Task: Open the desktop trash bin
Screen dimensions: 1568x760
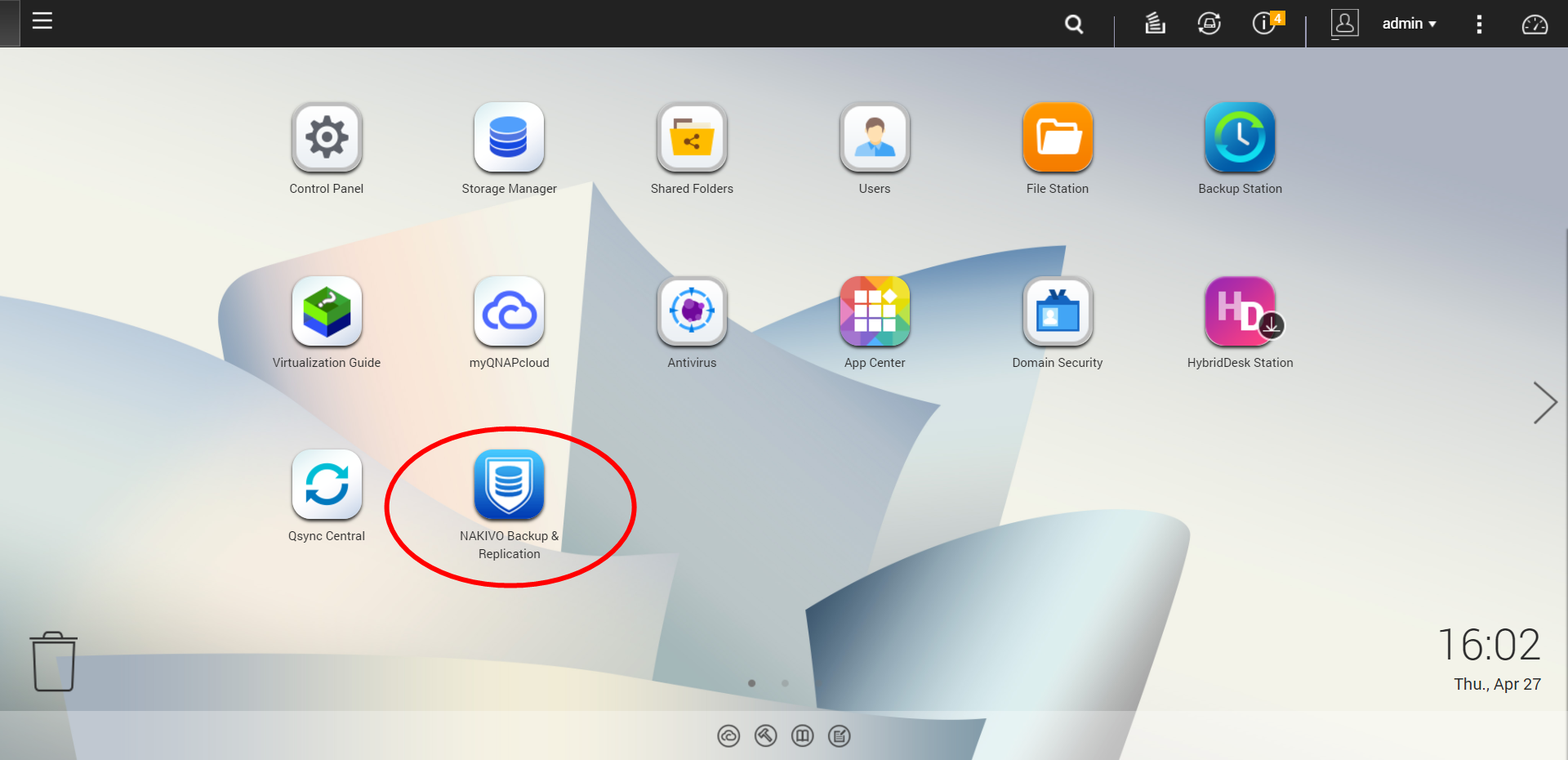Action: [x=54, y=661]
